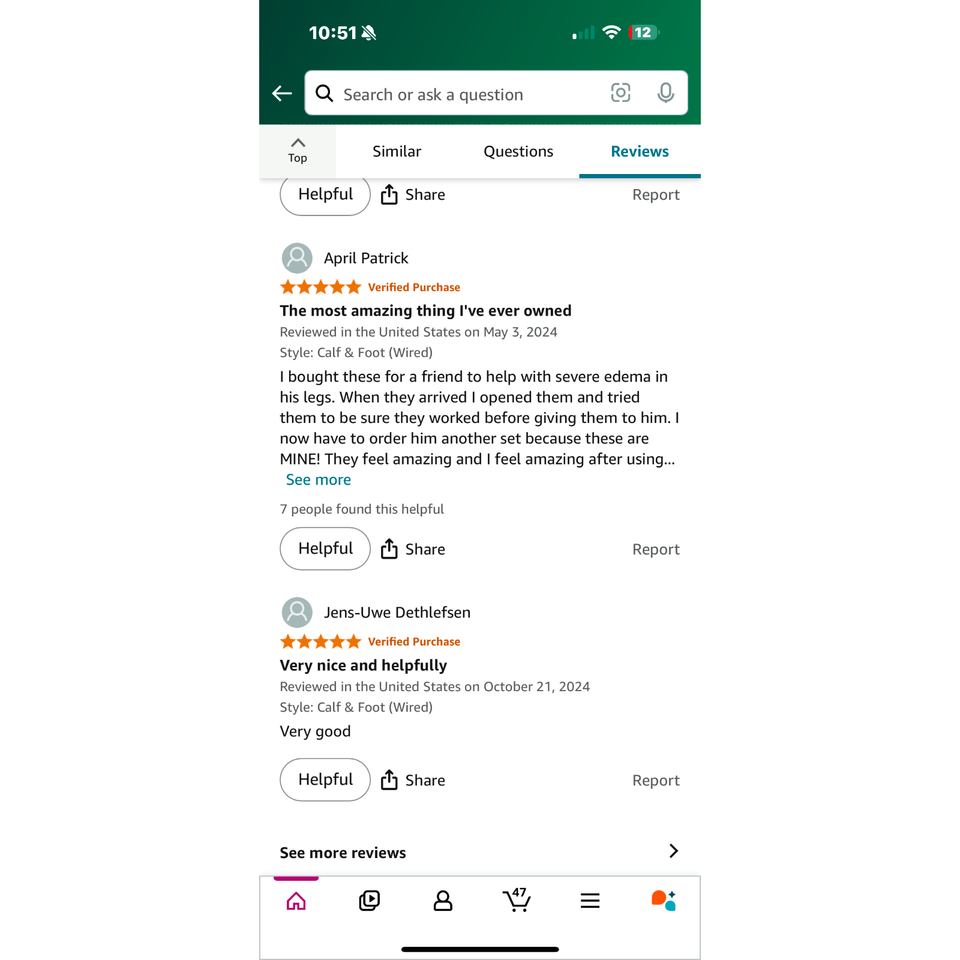Open the account profile icon

[443, 901]
